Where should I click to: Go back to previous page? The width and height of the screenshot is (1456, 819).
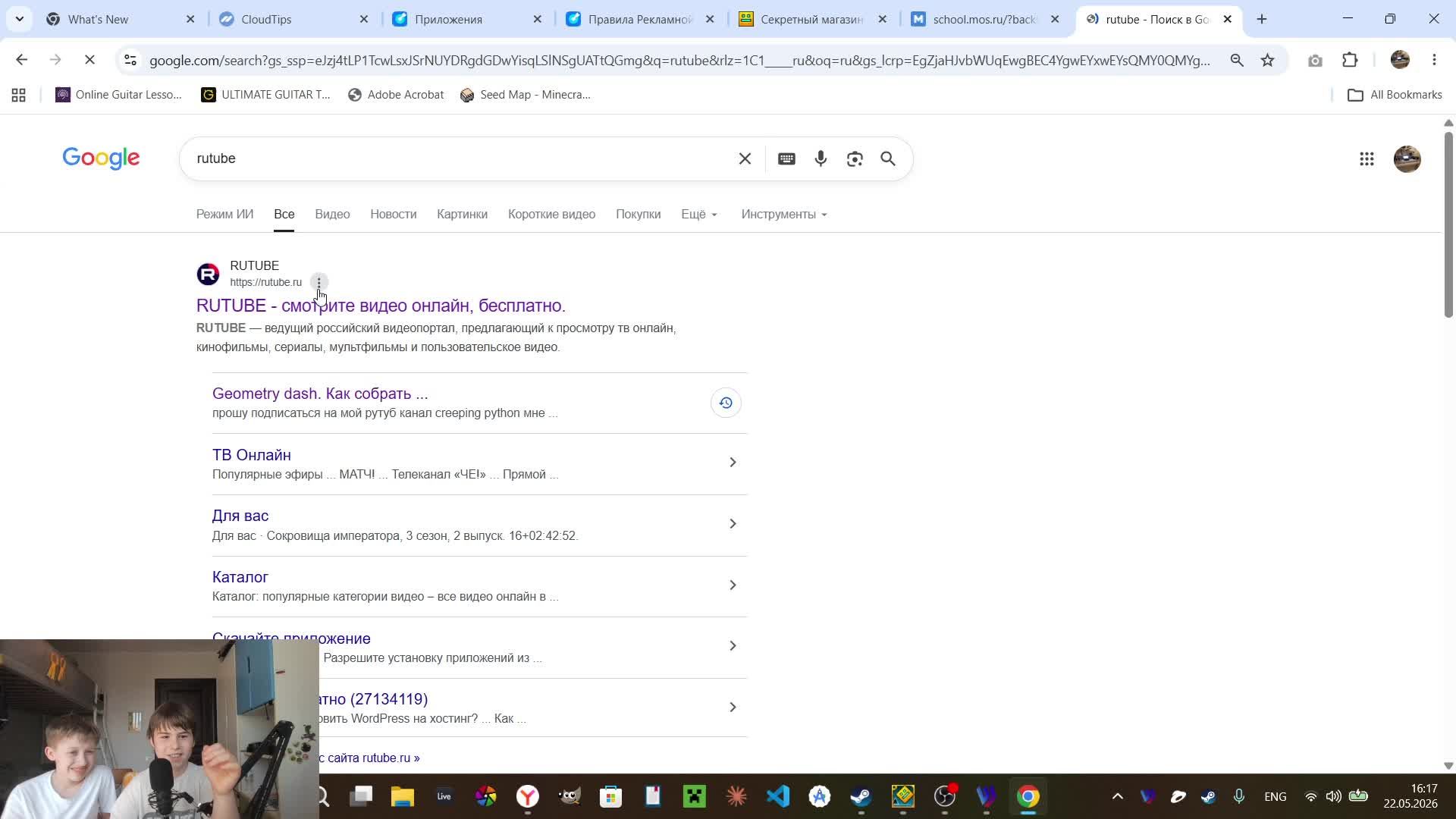[x=21, y=60]
